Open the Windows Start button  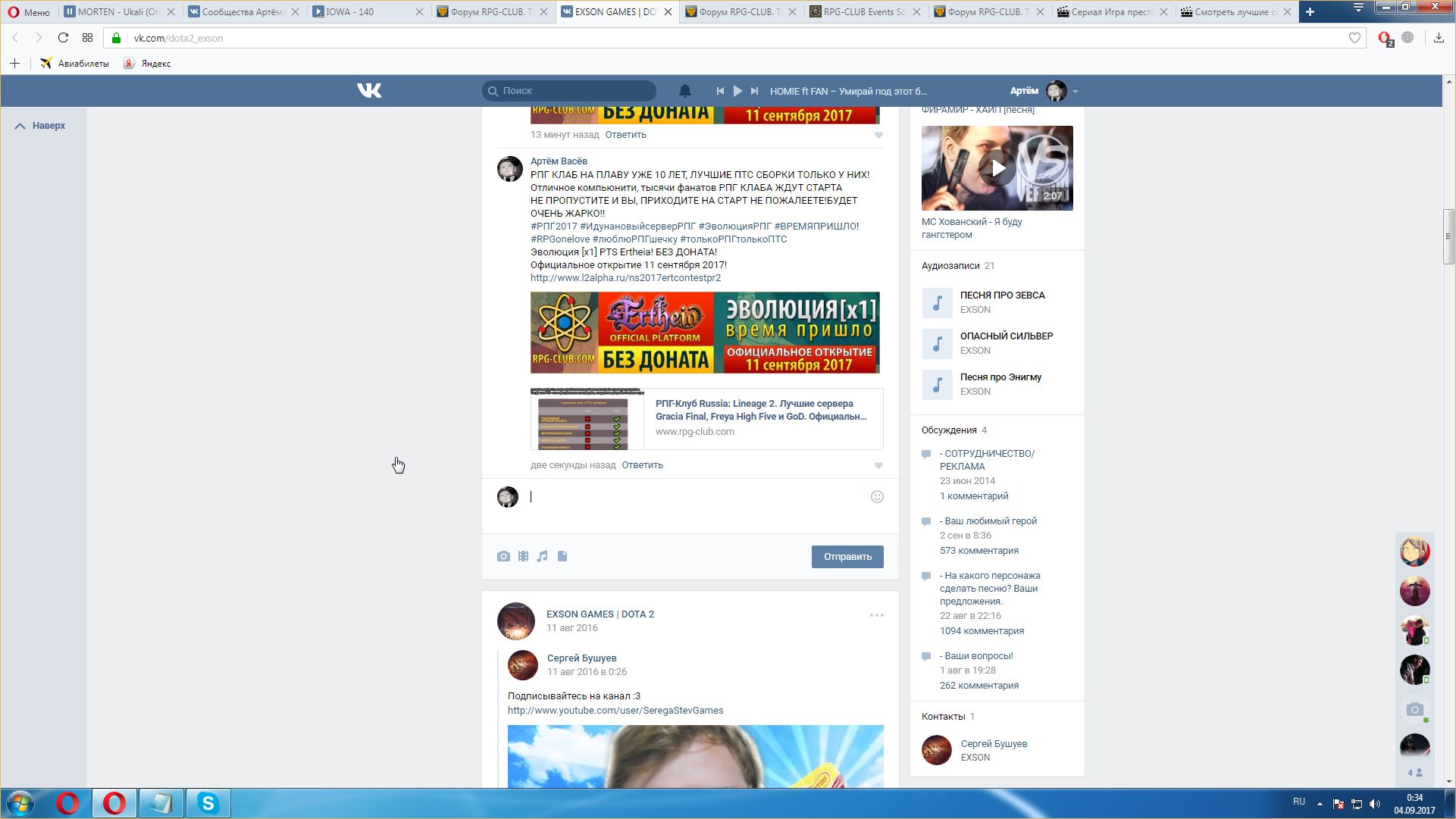tap(20, 803)
